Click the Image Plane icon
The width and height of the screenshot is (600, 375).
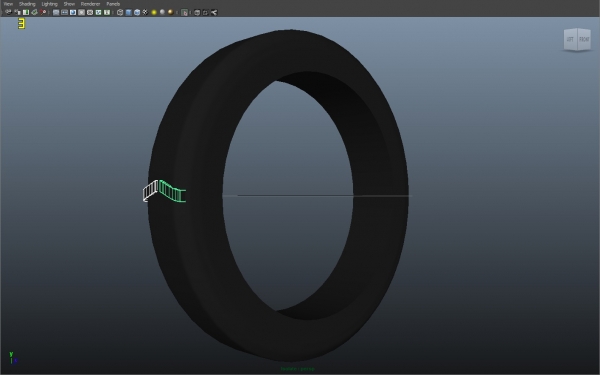(34, 12)
